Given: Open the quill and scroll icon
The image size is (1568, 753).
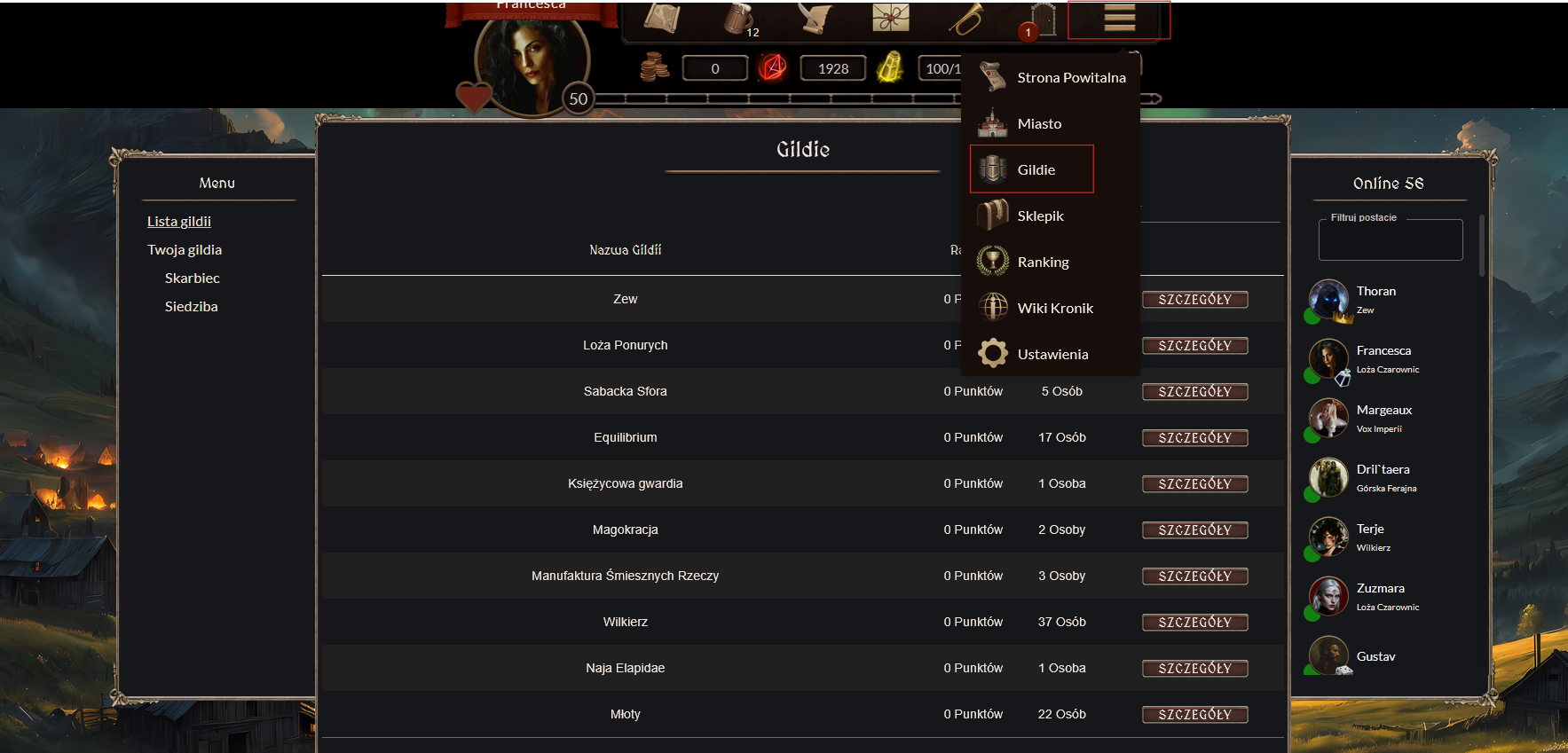Looking at the screenshot, I should coord(816,18).
